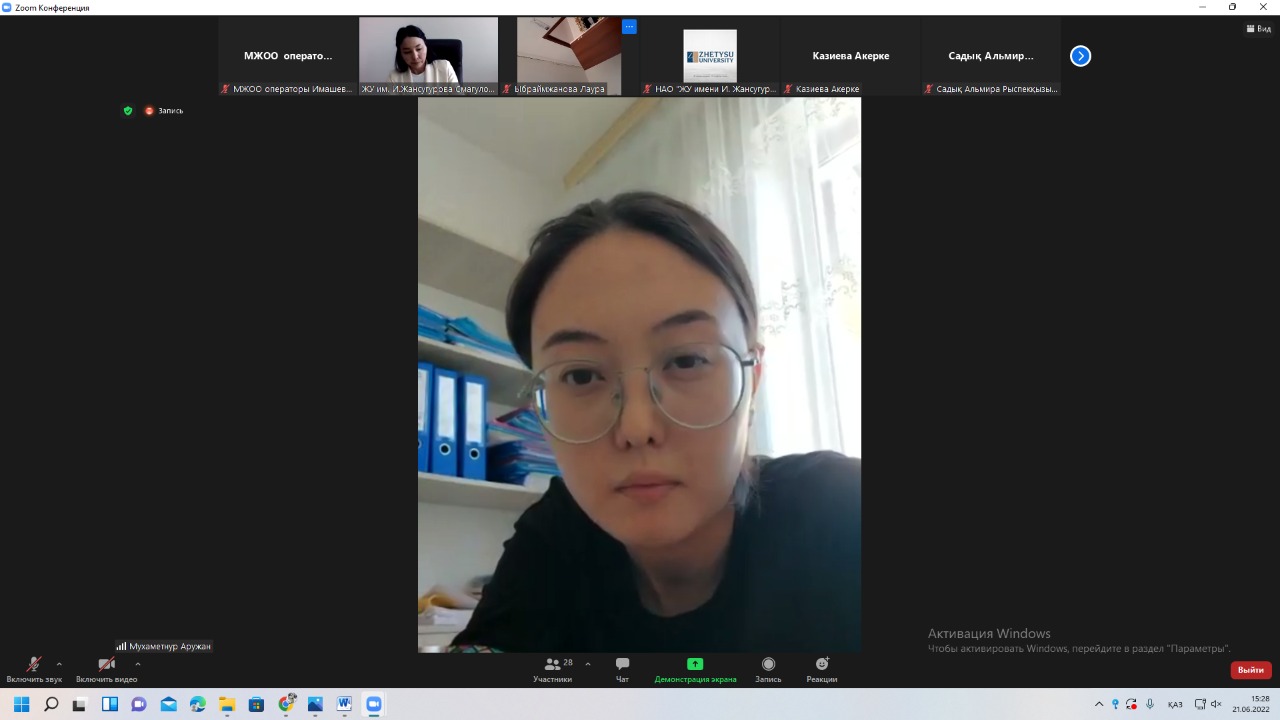Click the red Выйти leave button
The image size is (1280, 720).
[x=1250, y=670]
